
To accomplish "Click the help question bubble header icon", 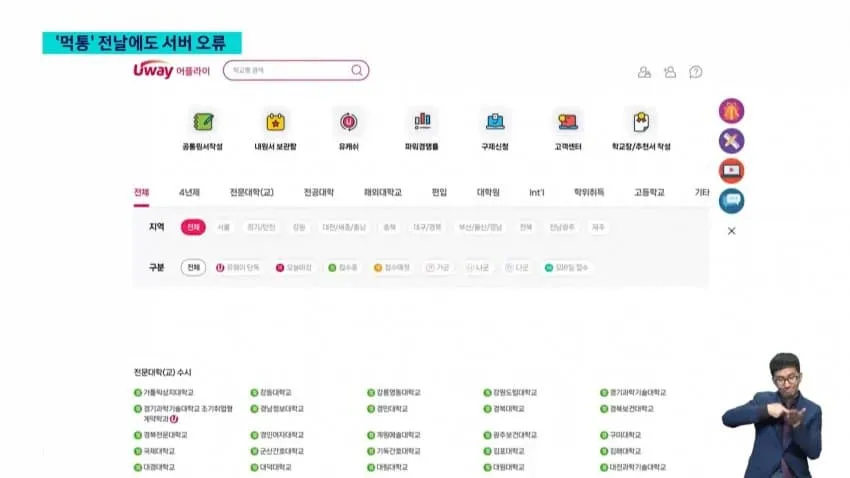I will pos(696,72).
